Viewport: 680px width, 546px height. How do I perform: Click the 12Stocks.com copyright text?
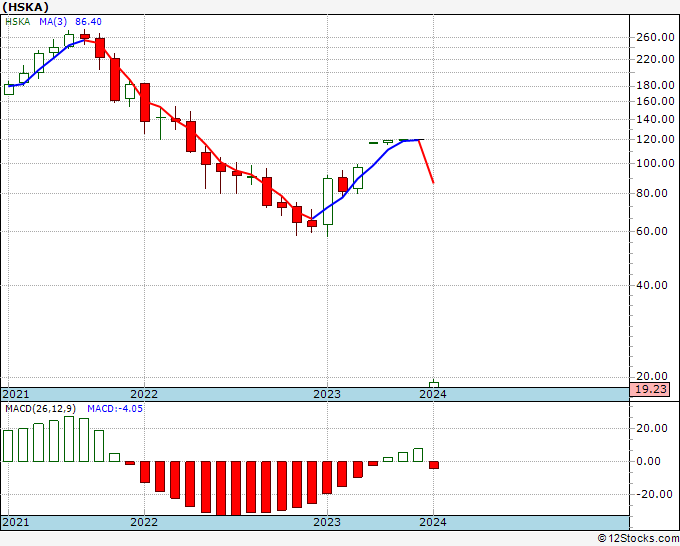pyautogui.click(x=638, y=539)
